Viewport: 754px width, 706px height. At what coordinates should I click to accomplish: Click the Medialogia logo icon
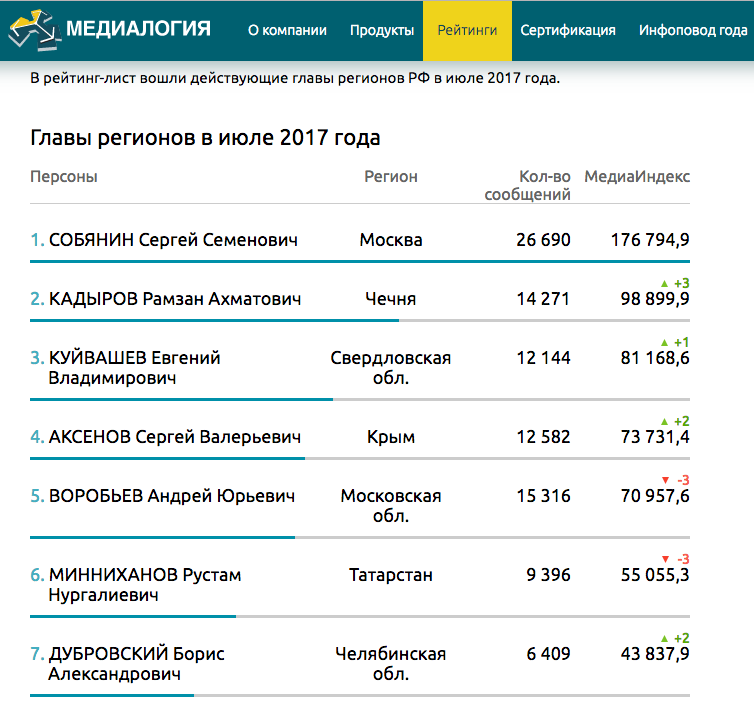point(35,31)
